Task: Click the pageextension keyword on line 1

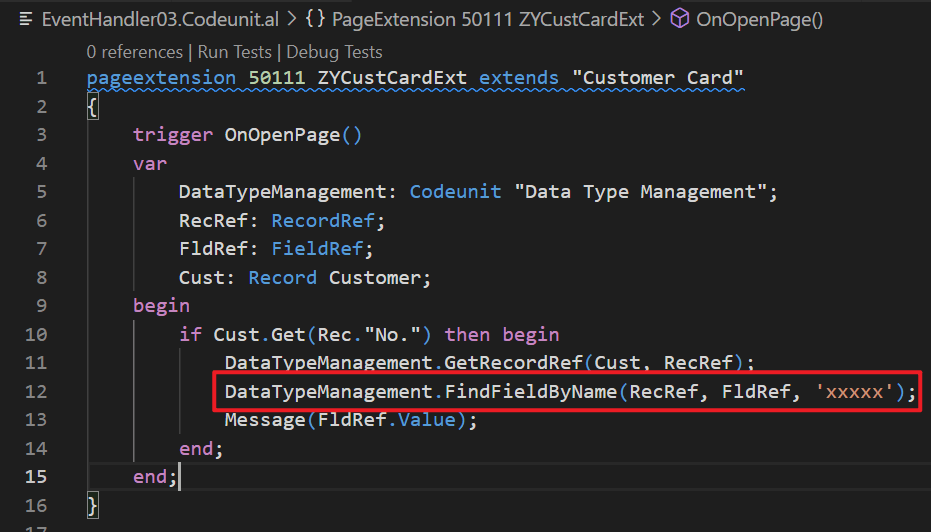Action: pos(162,78)
